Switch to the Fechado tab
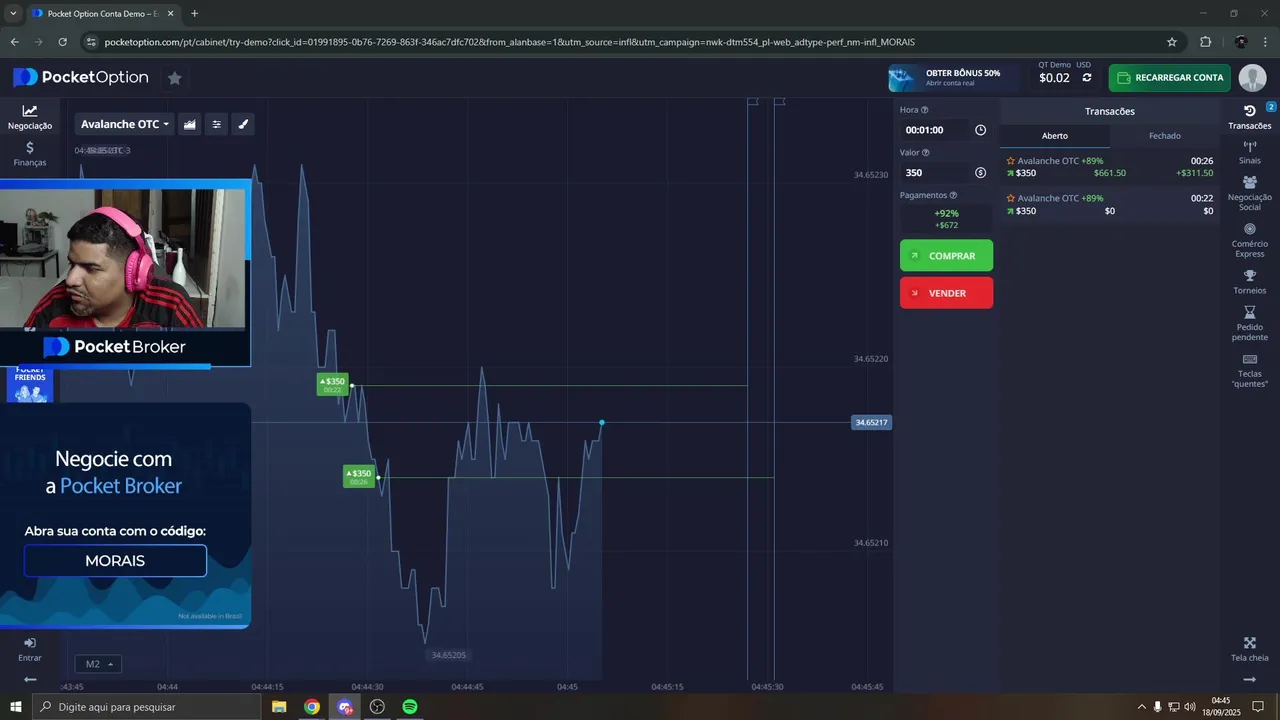The height and width of the screenshot is (720, 1280). coord(1165,136)
